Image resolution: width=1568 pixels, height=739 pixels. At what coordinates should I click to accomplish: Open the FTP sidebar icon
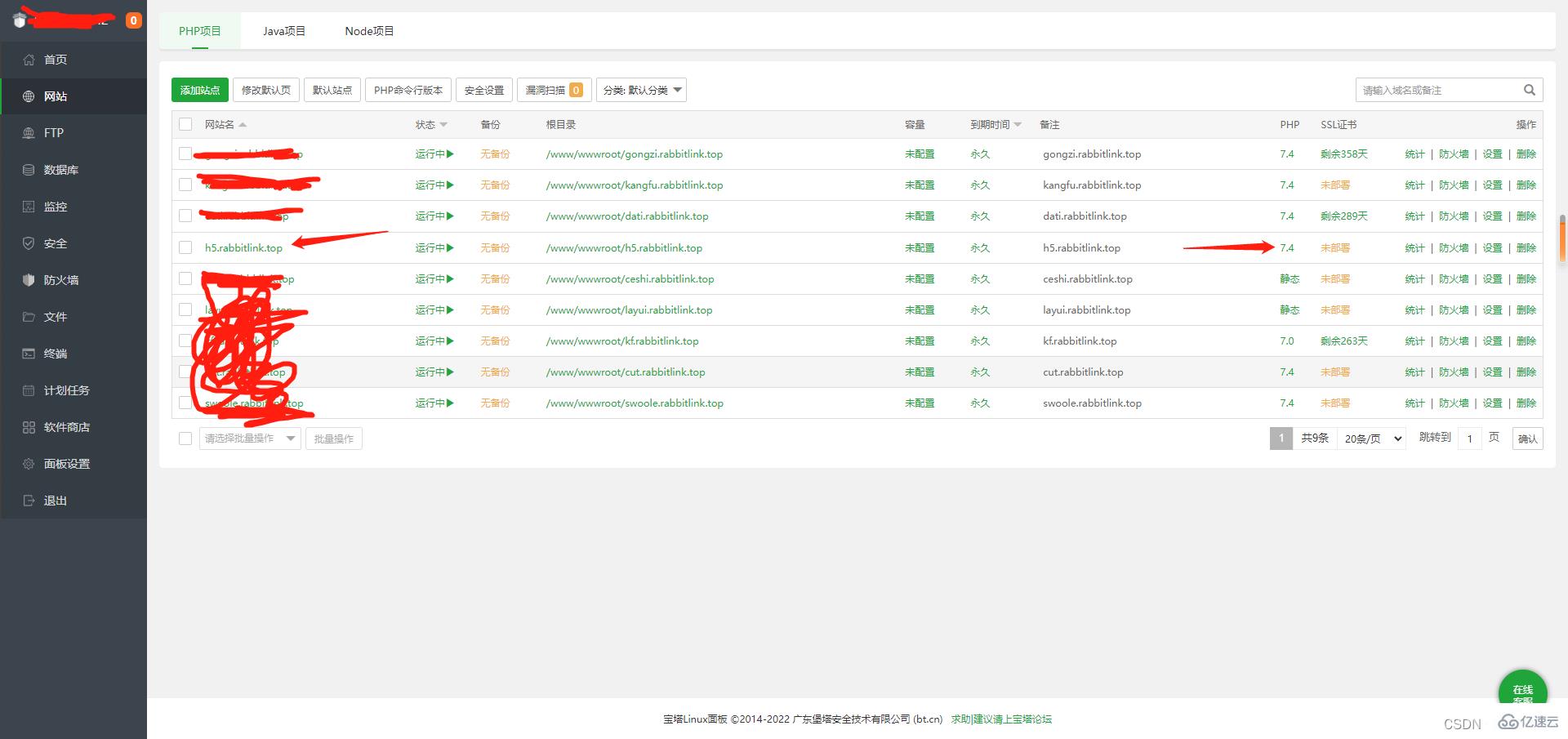(29, 133)
